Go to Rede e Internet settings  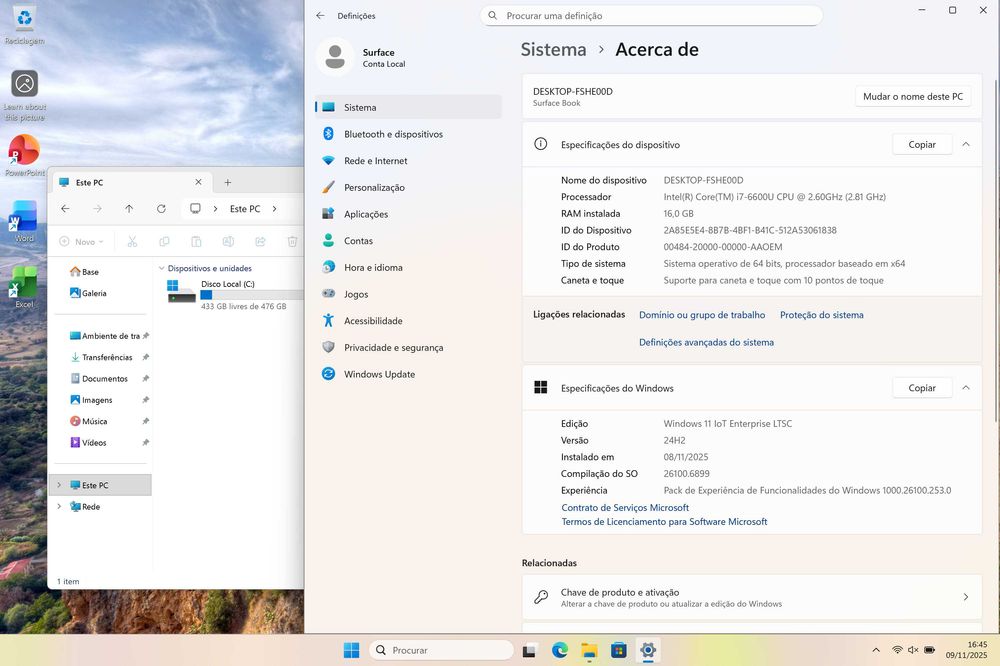pyautogui.click(x=408, y=161)
